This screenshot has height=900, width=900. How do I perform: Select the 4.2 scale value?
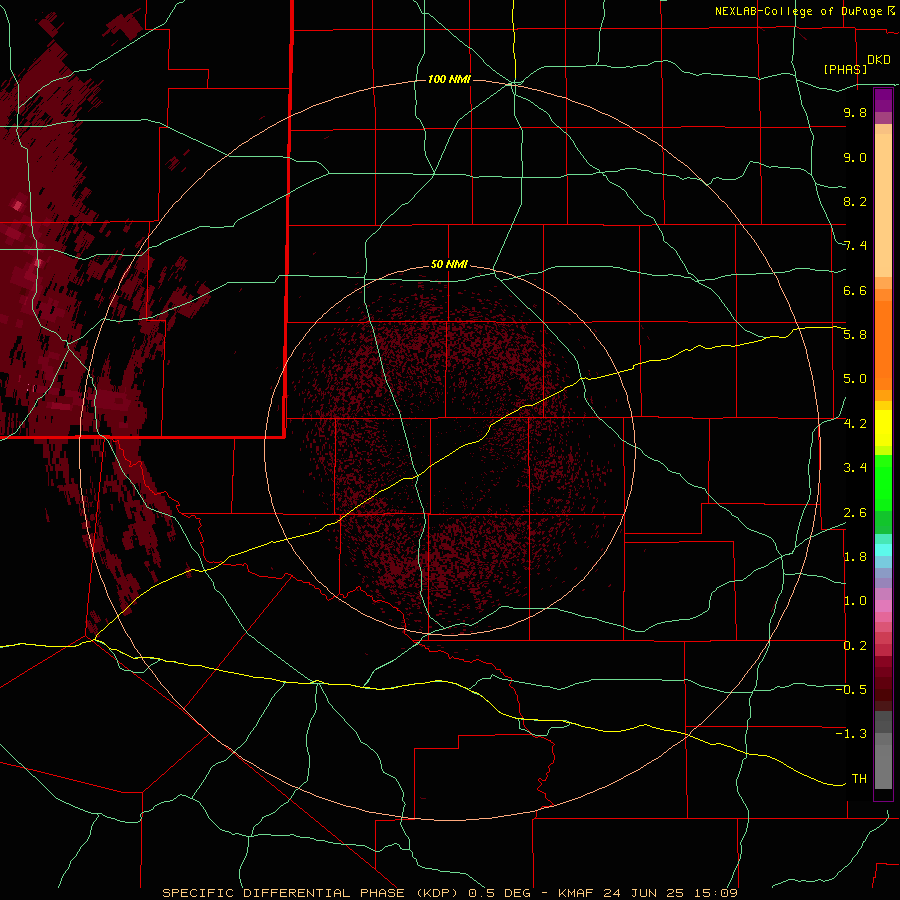pyautogui.click(x=855, y=424)
